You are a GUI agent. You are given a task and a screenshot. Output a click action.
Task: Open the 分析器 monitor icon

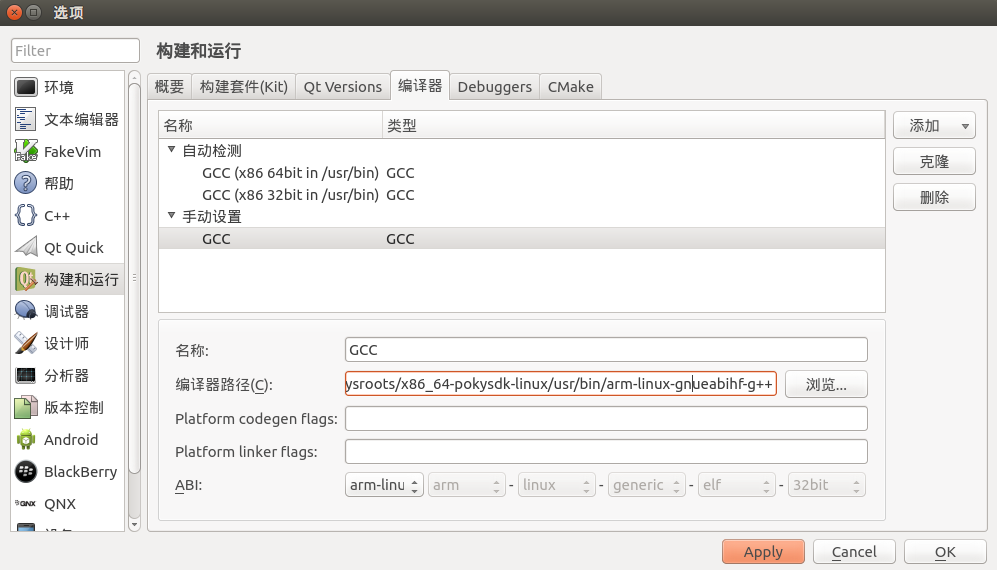tap(26, 375)
